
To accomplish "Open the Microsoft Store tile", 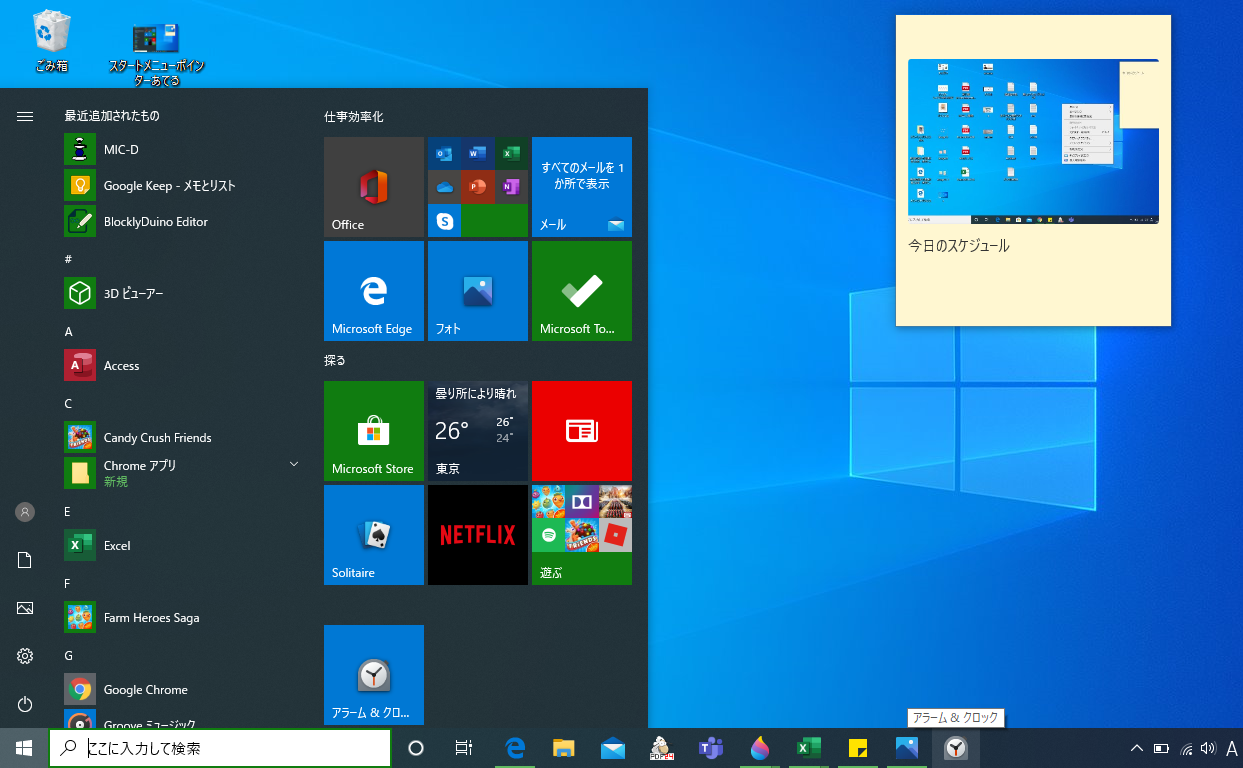I will 374,431.
